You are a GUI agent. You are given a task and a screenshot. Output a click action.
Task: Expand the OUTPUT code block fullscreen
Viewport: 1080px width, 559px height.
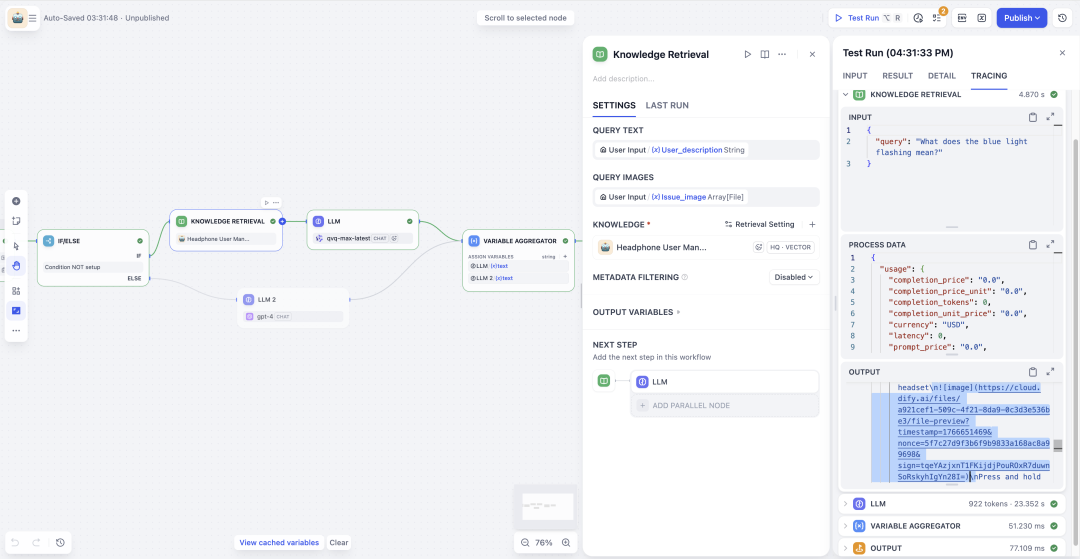(x=1051, y=372)
